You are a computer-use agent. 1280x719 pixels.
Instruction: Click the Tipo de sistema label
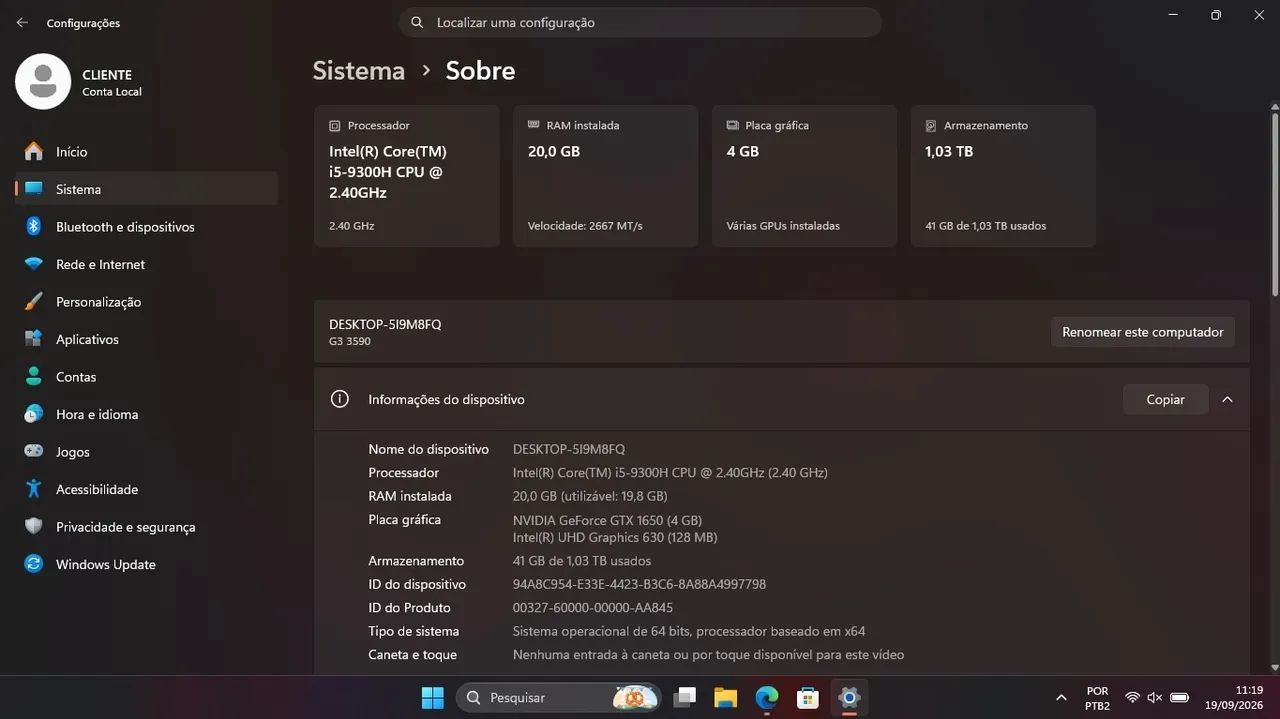point(413,631)
